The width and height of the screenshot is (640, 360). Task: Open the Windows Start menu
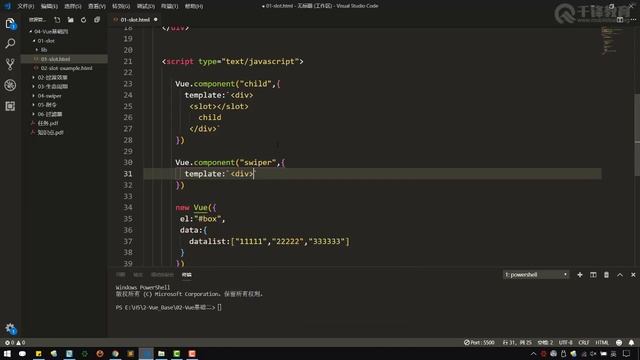click(x=7, y=354)
